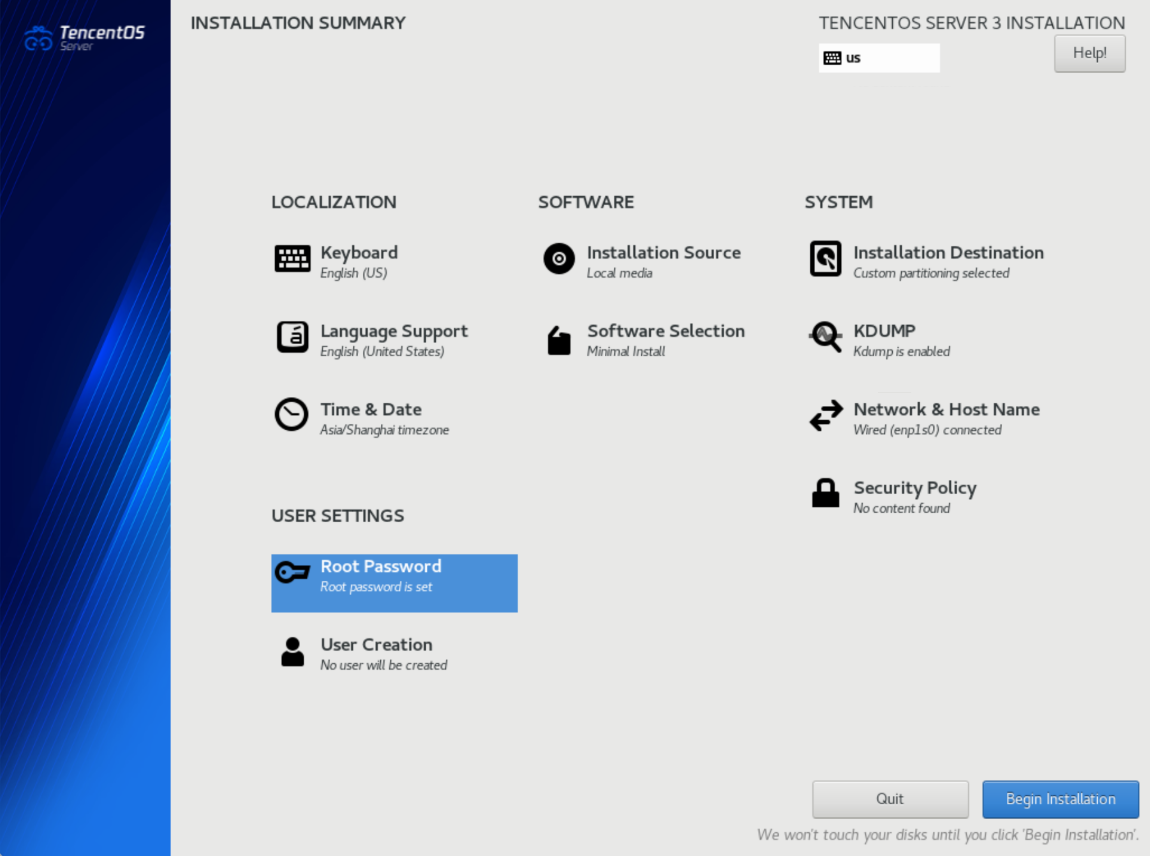The image size is (1150, 858).
Task: Click 'No user will be created' text
Action: [384, 666]
